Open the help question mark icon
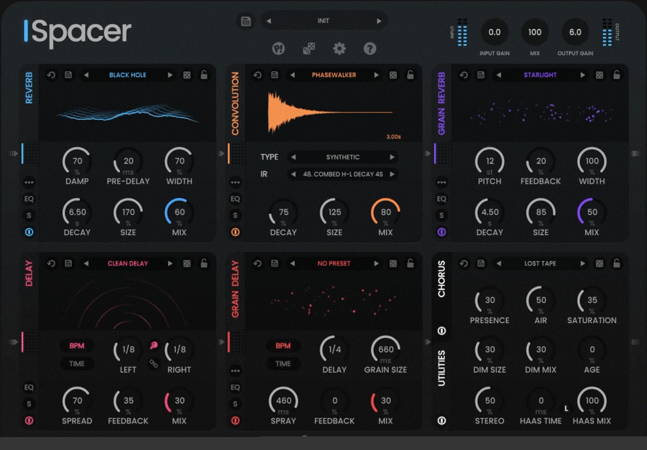Image resolution: width=647 pixels, height=450 pixels. [x=369, y=48]
